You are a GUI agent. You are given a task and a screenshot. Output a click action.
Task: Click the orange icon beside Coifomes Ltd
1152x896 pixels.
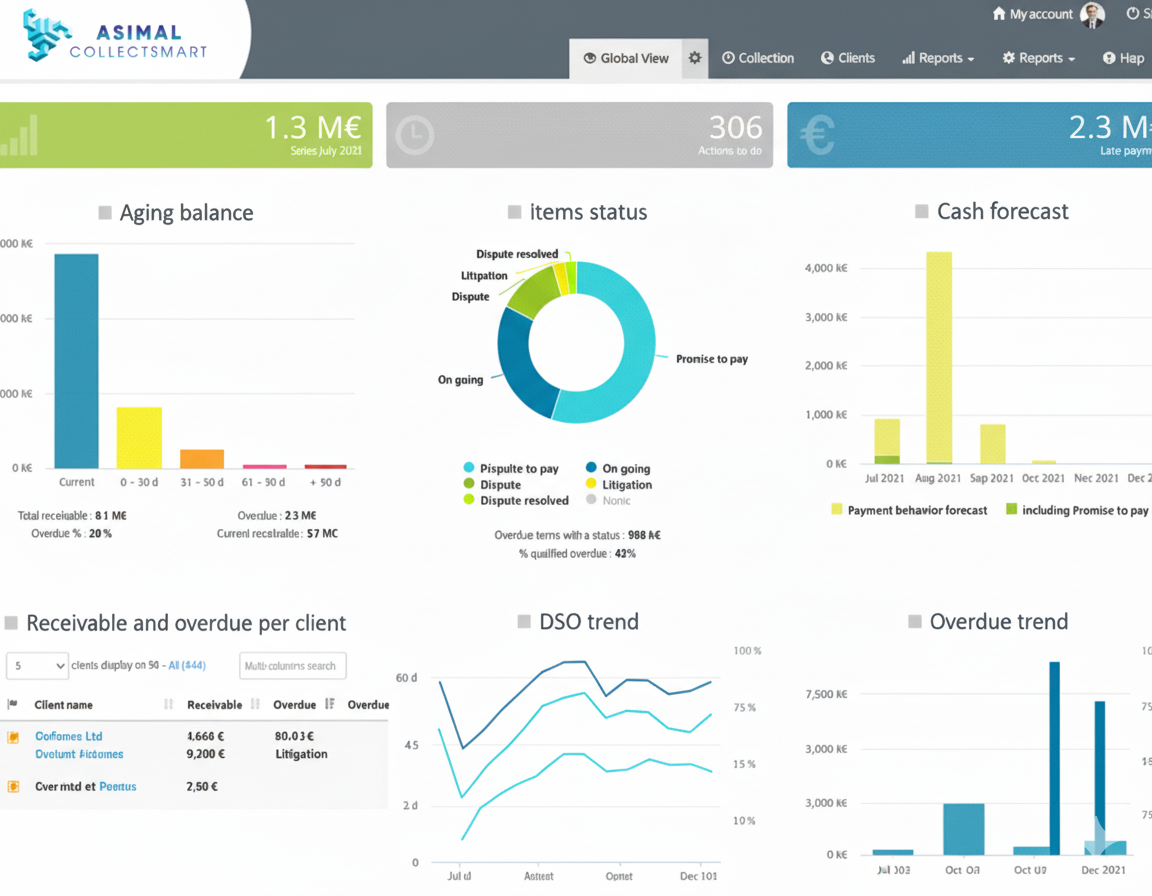[x=14, y=737]
